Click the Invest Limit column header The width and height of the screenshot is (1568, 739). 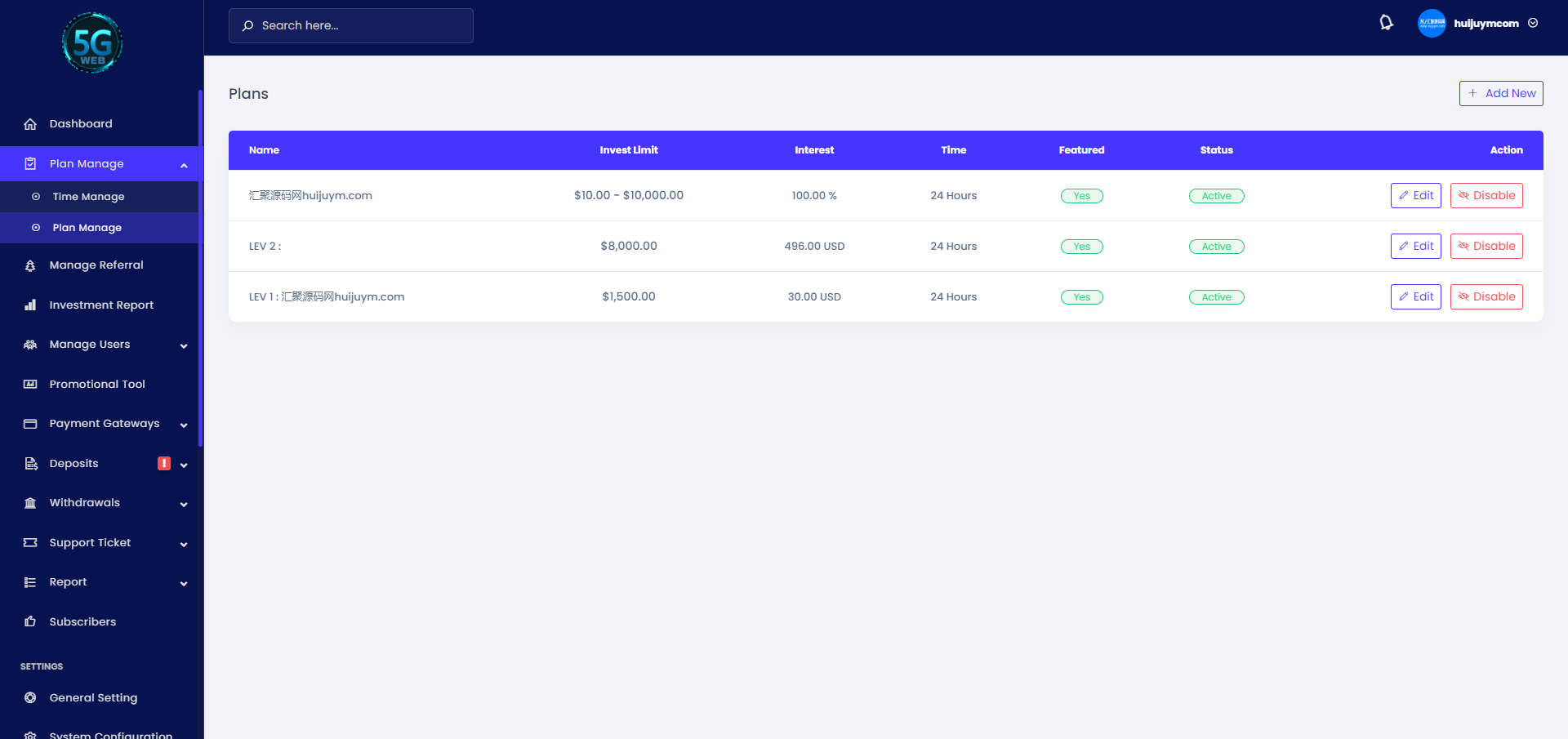pos(629,150)
